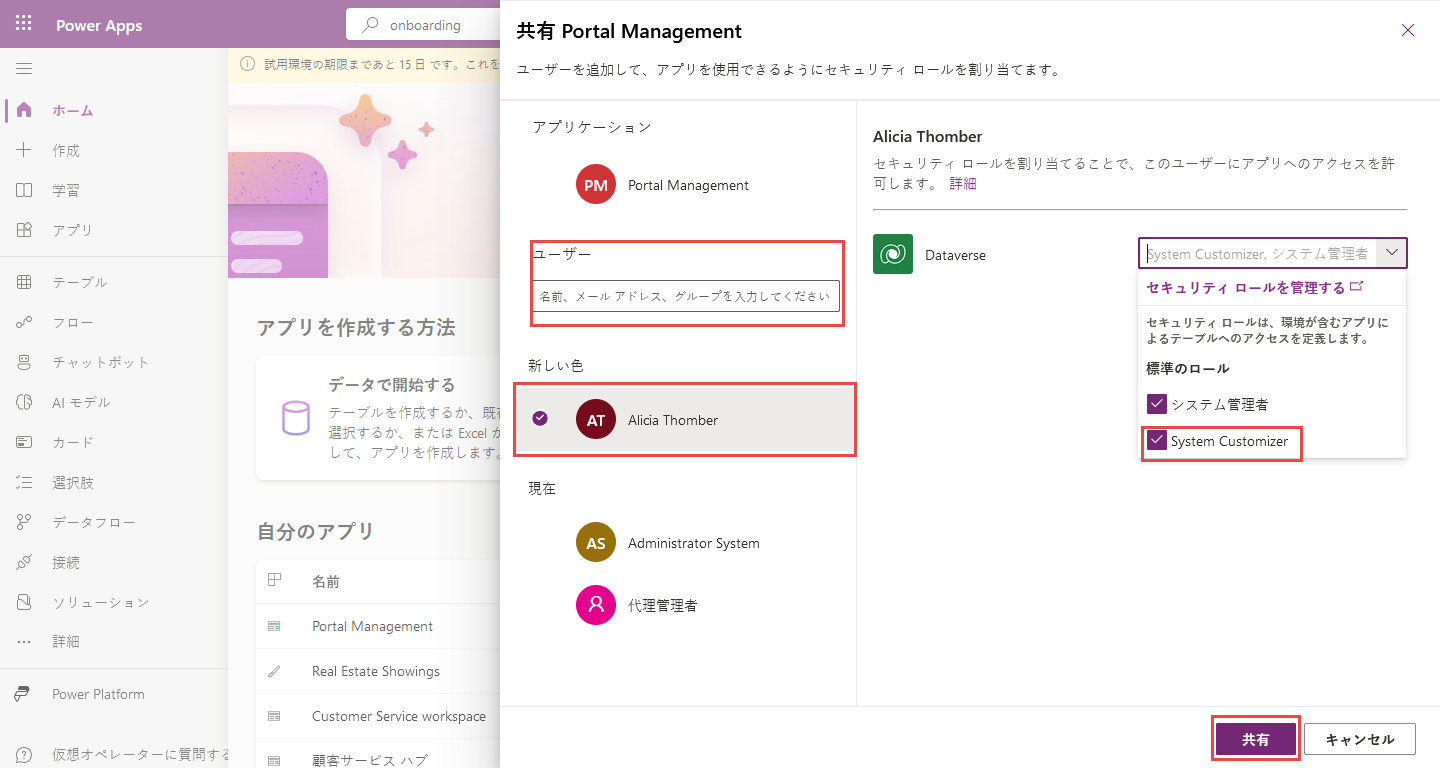Click the 名前 column header
The width and height of the screenshot is (1440, 768).
(325, 581)
